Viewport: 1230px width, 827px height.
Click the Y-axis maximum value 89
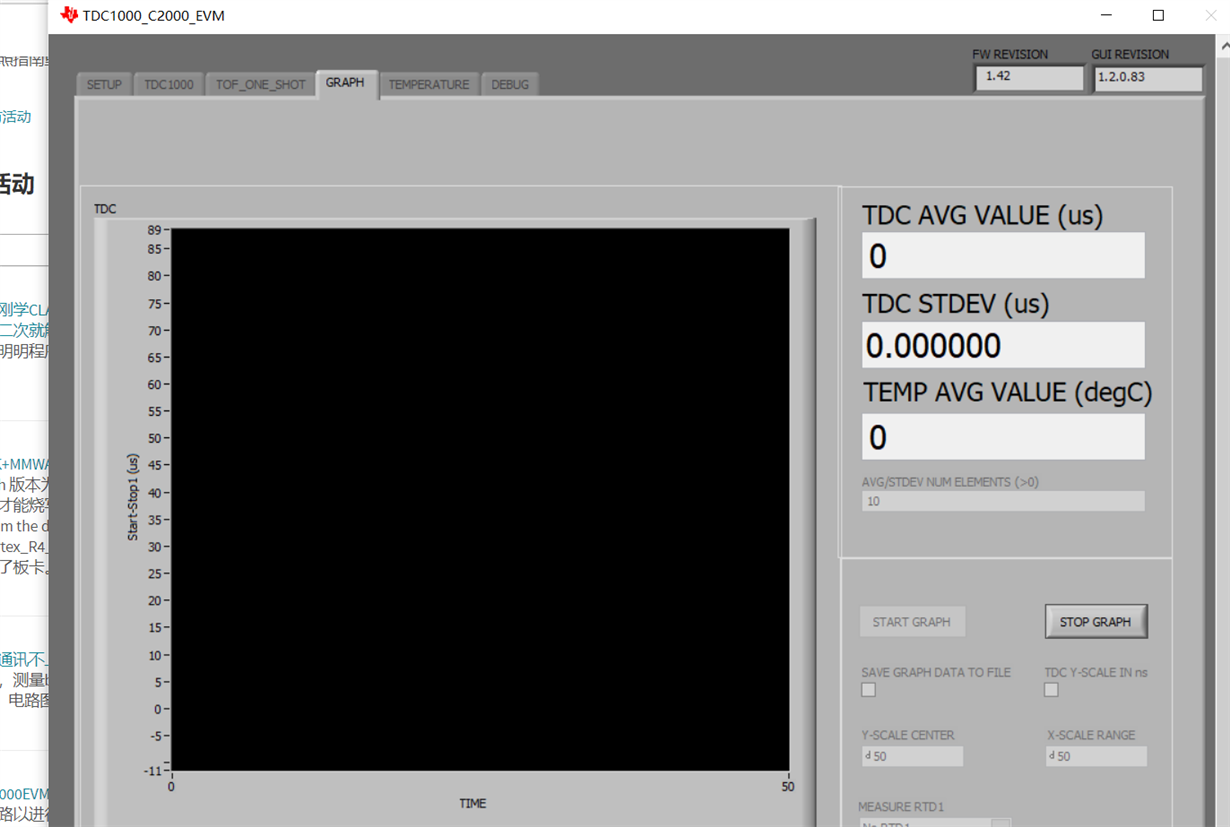point(153,230)
